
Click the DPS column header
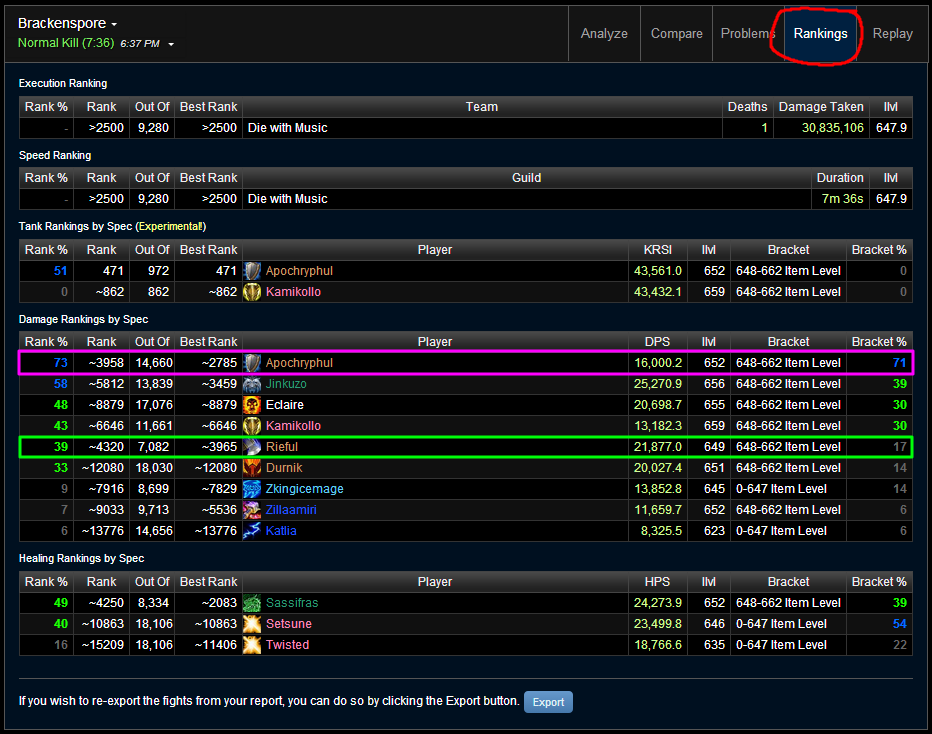coord(657,342)
